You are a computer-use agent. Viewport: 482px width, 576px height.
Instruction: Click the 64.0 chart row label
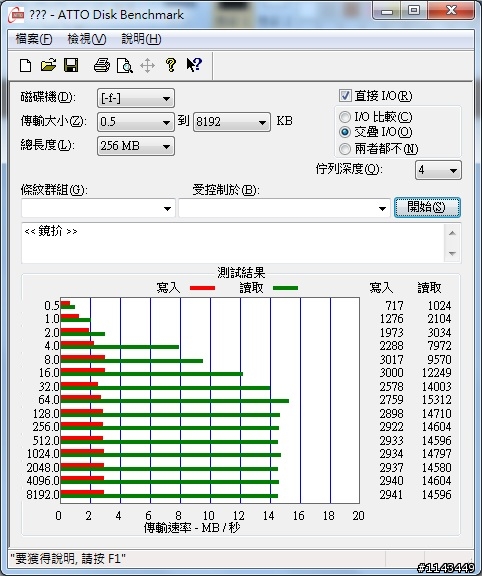(x=48, y=400)
